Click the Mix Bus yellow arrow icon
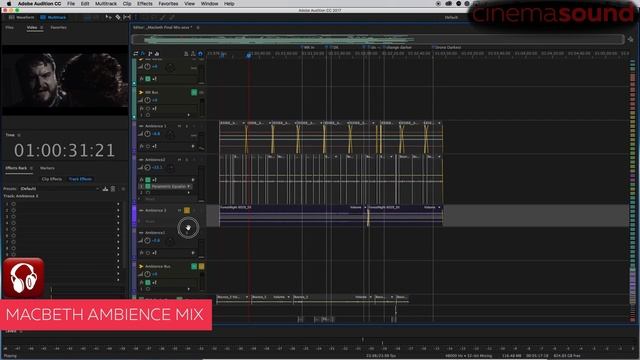Image resolution: width=640 pixels, height=360 pixels. (141, 92)
